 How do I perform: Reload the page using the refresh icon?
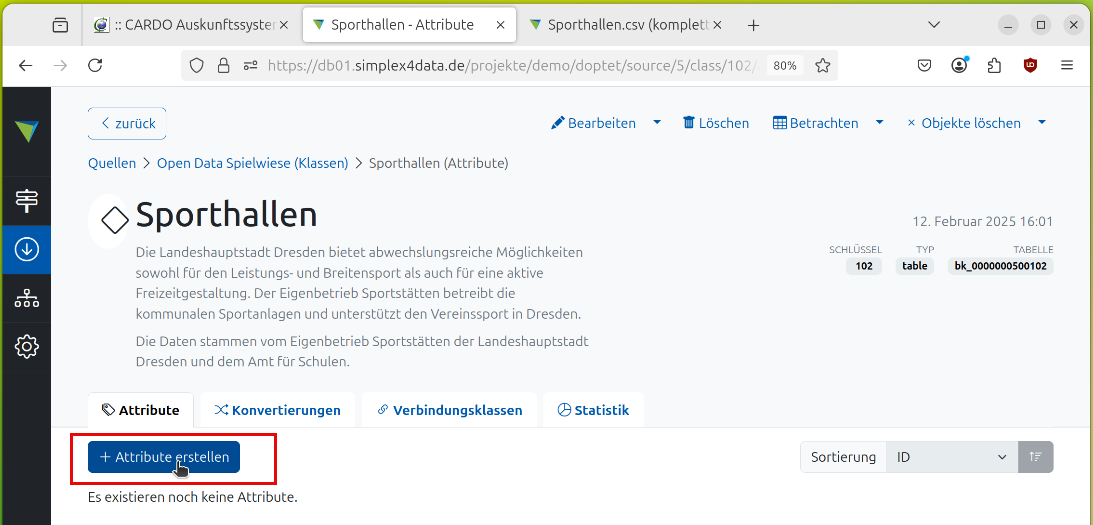95,65
